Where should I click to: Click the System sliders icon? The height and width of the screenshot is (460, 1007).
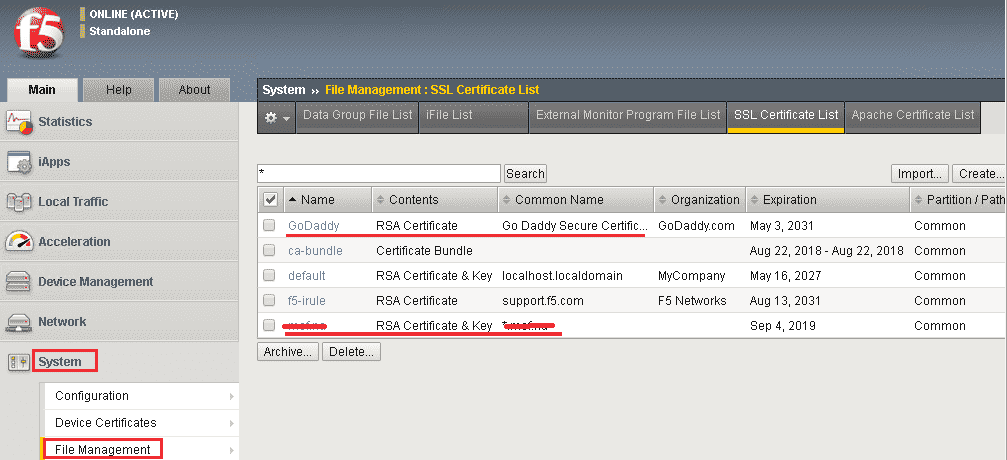(19, 362)
